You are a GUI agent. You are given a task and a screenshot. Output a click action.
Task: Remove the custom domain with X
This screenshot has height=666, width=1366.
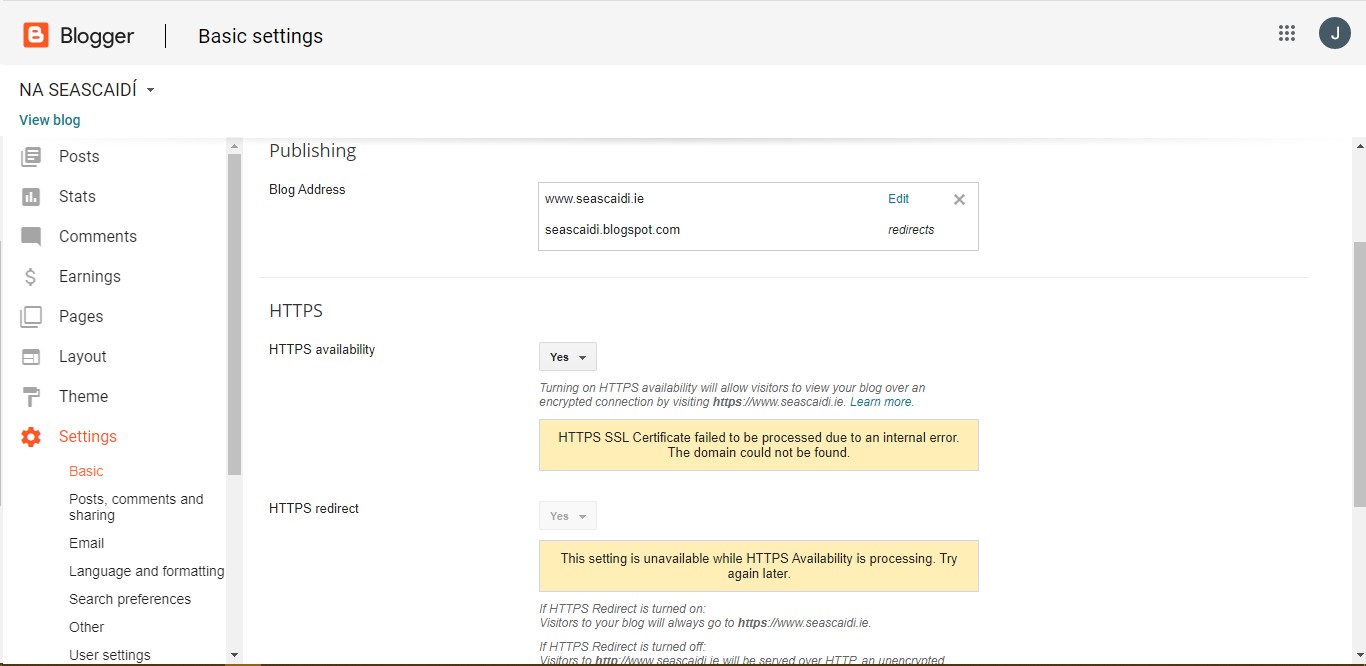click(958, 199)
